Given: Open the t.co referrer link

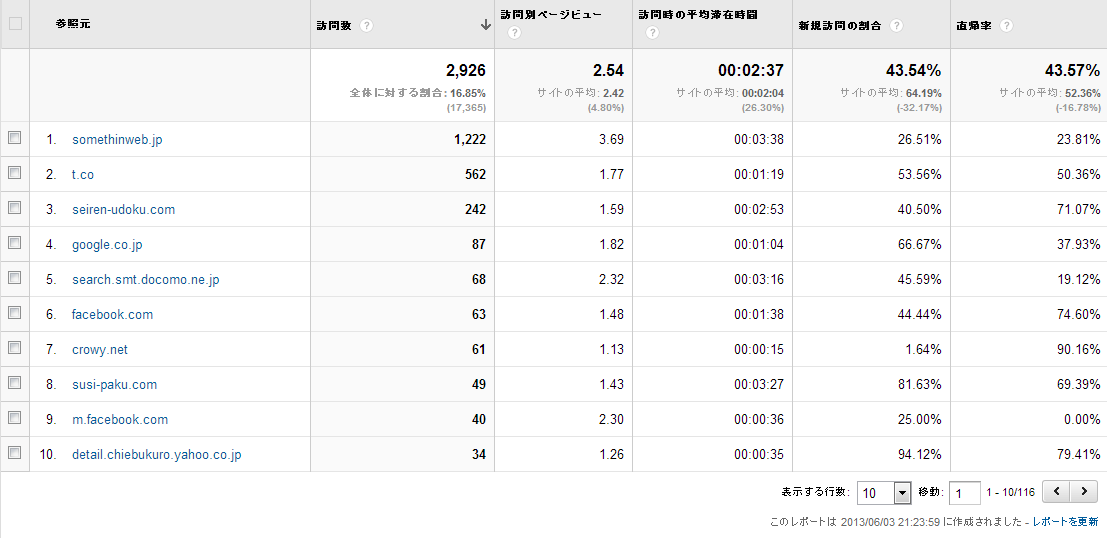Looking at the screenshot, I should coord(83,175).
